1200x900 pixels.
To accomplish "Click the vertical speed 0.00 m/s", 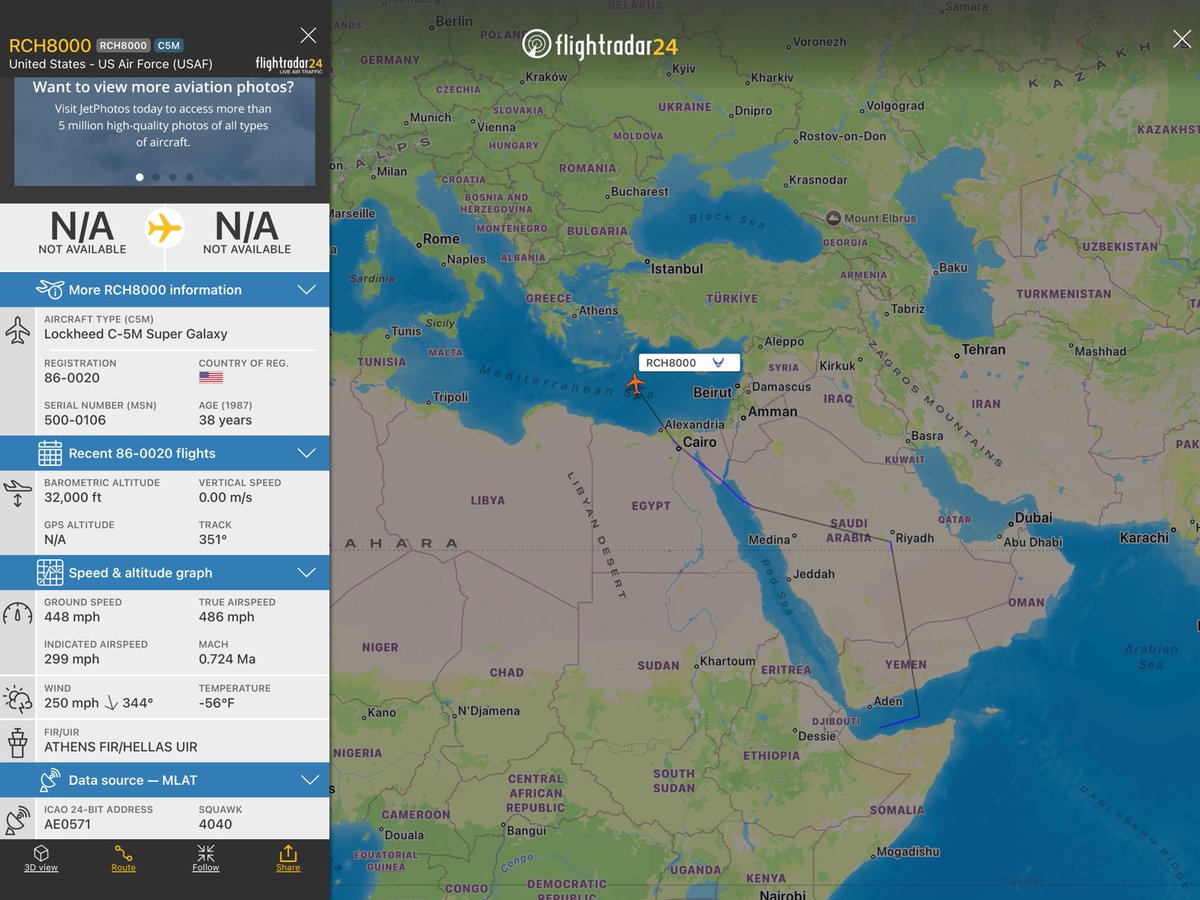I will coord(225,497).
